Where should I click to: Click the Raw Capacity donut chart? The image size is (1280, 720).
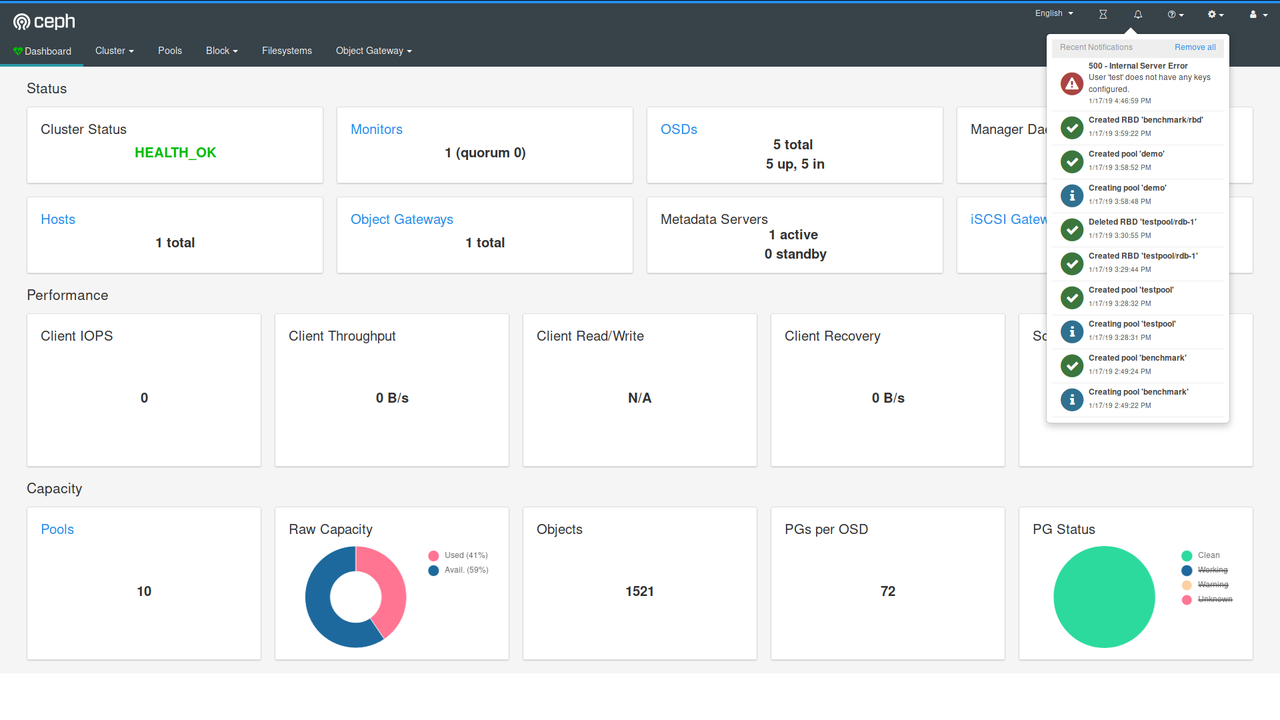coord(356,597)
